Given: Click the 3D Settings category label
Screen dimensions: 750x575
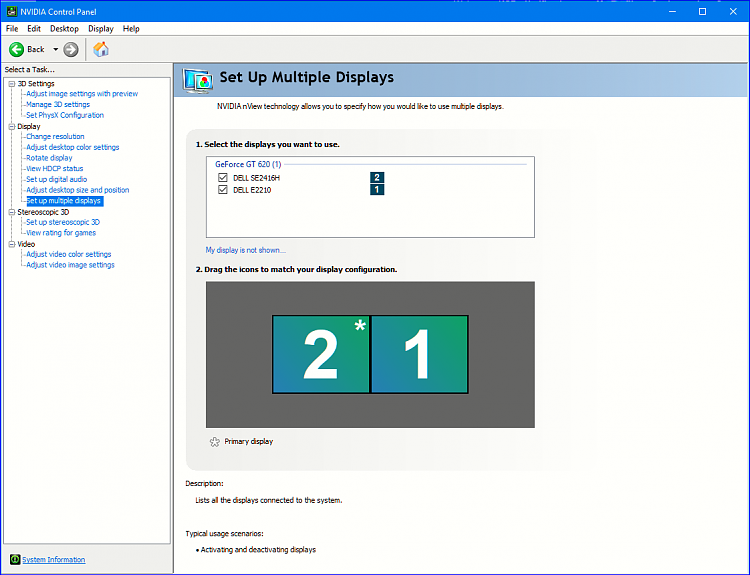Looking at the screenshot, I should pyautogui.click(x=36, y=84).
